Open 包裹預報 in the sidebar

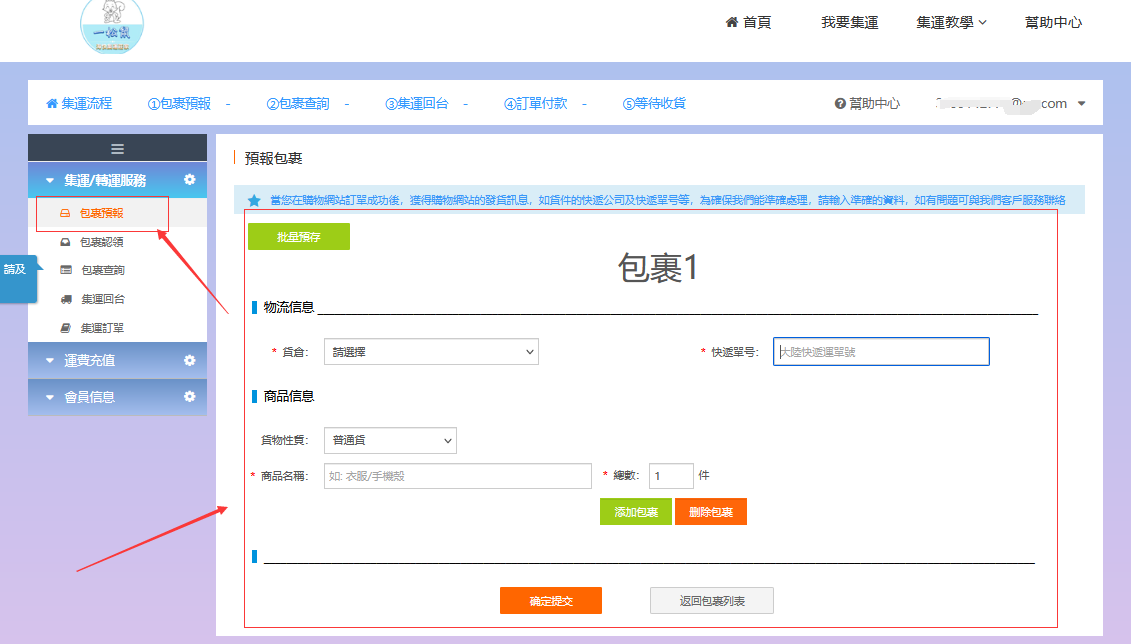(101, 213)
